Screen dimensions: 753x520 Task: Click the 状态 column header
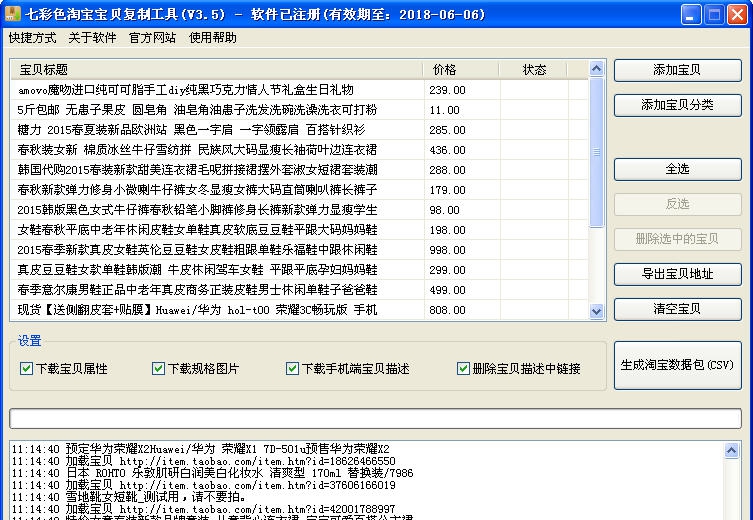click(x=534, y=70)
